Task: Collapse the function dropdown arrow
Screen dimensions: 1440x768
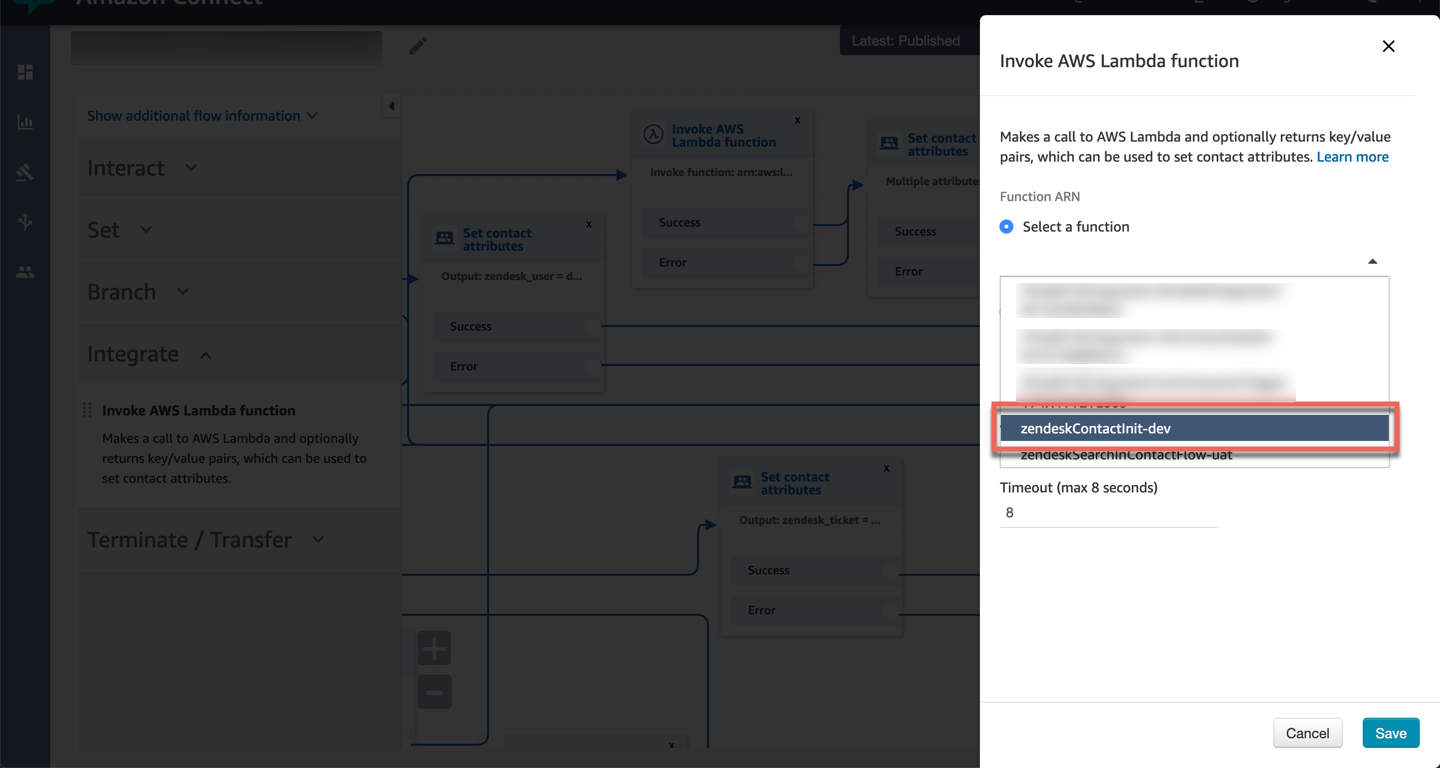Action: click(1372, 261)
